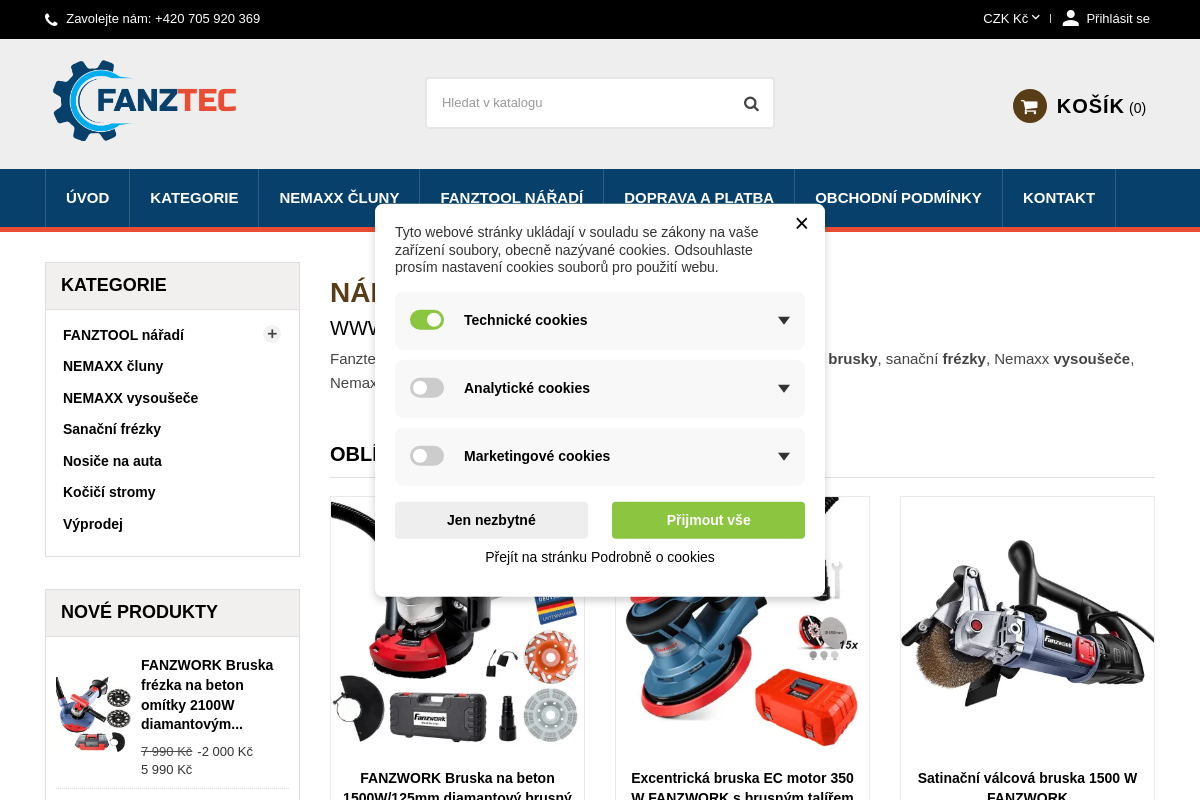
Task: Open the new product thumbnail in NOVÉ PRODUKTY
Action: (94, 714)
